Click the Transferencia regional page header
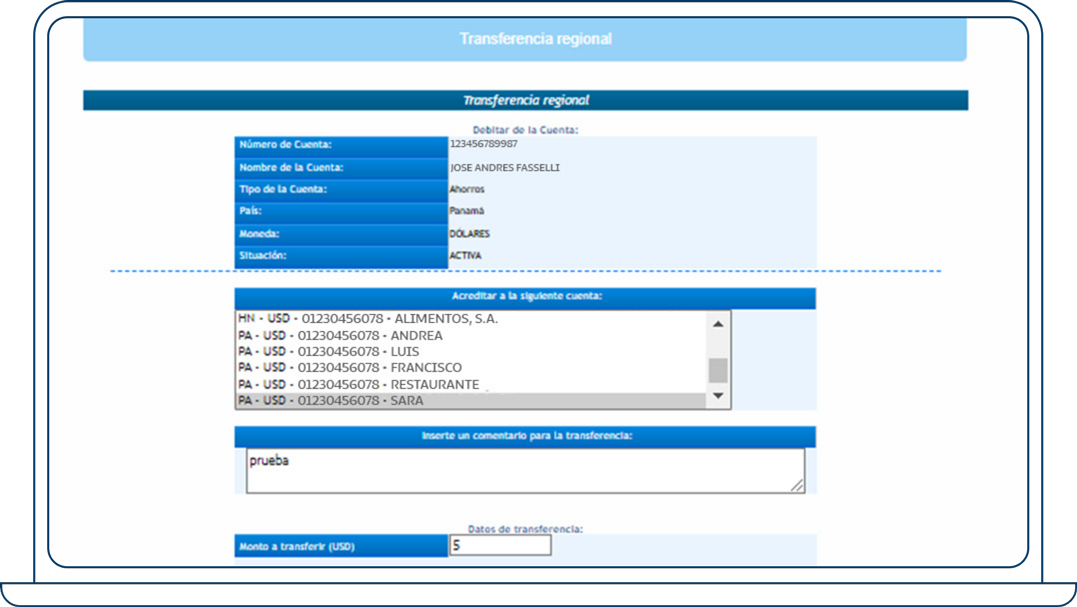The image size is (1077, 607). pos(537,40)
